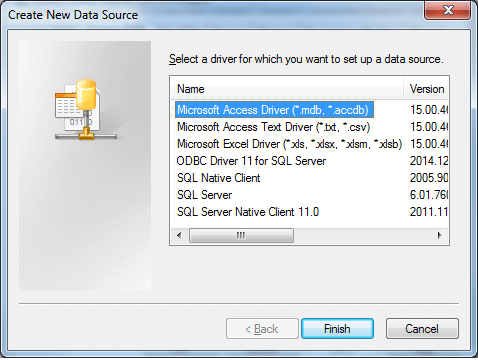Click the Name column header

click(287, 89)
